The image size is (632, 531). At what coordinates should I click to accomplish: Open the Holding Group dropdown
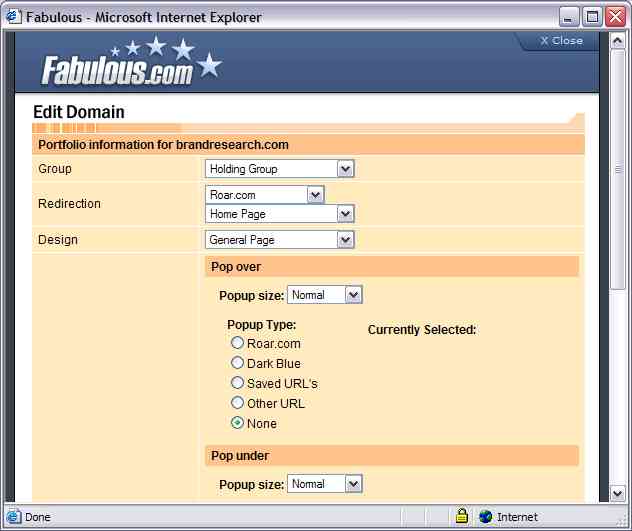point(279,169)
